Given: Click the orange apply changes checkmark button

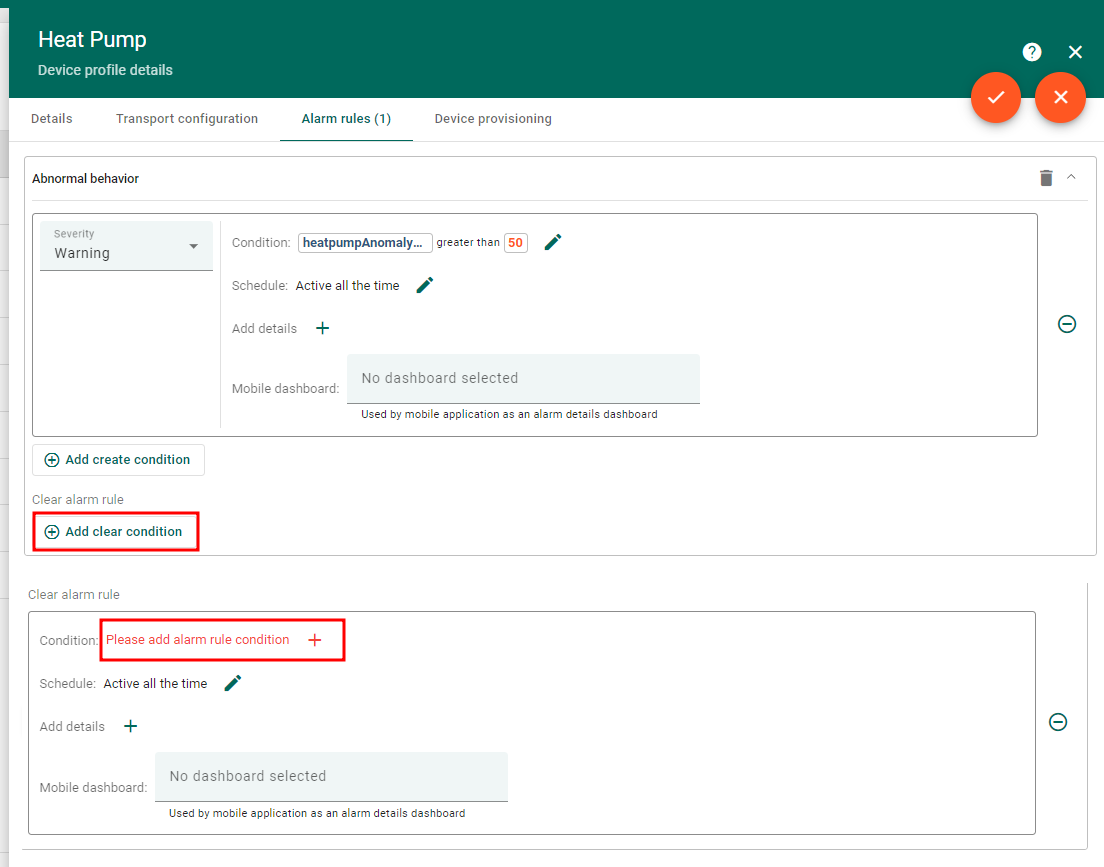Looking at the screenshot, I should pyautogui.click(x=995, y=97).
